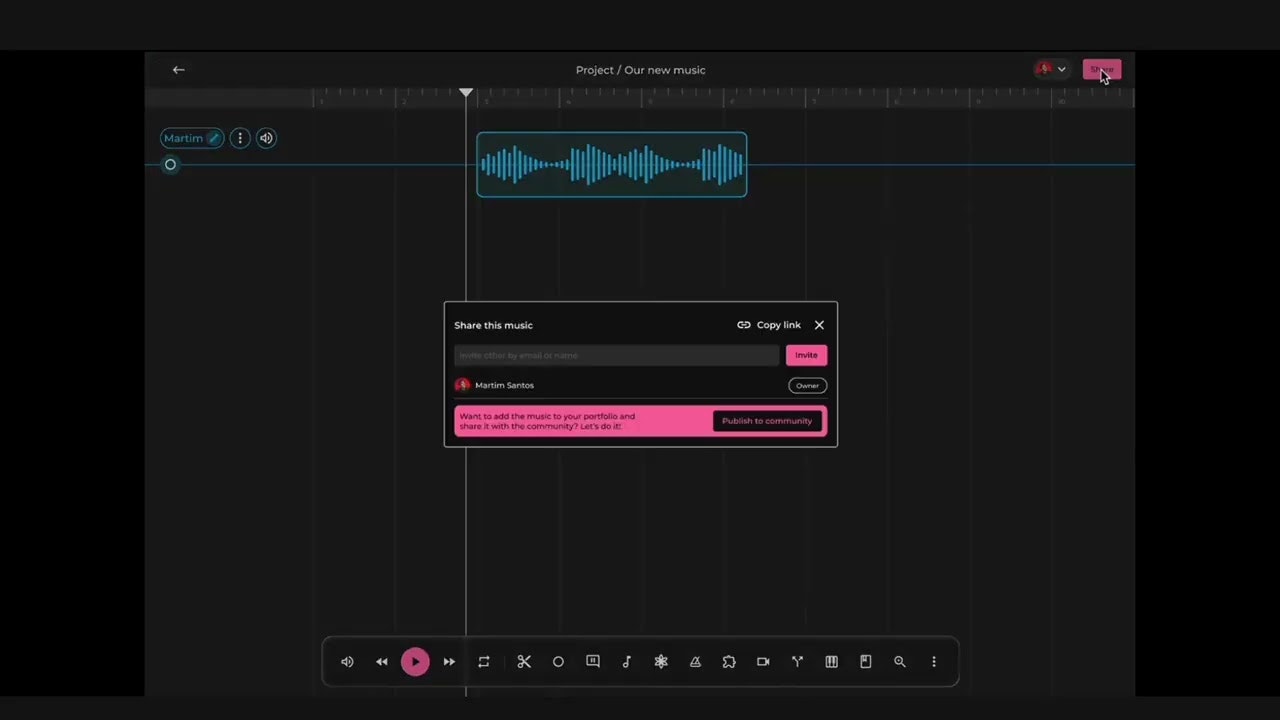The width and height of the screenshot is (1280, 720).
Task: Rewind playback with the double-left arrows
Action: (x=381, y=662)
